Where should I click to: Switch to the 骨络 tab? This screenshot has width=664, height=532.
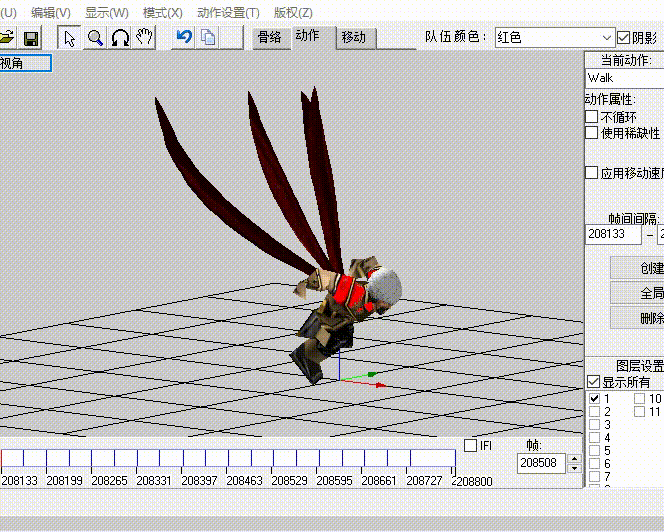tap(270, 38)
